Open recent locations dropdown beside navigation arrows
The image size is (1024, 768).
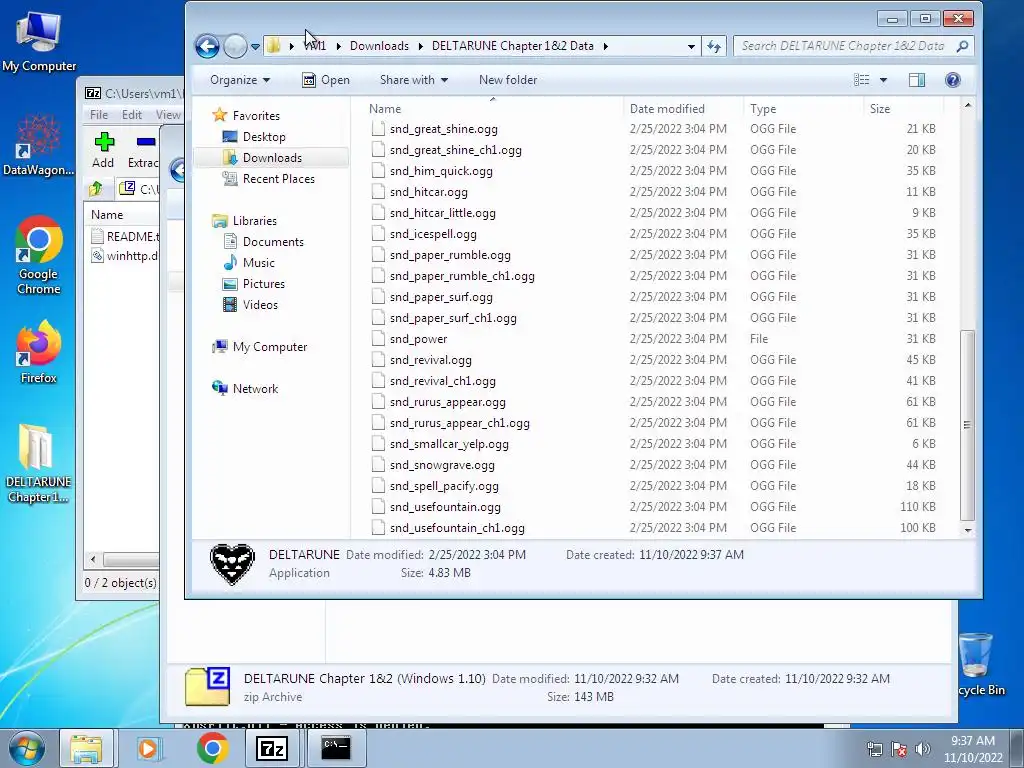pyautogui.click(x=255, y=46)
